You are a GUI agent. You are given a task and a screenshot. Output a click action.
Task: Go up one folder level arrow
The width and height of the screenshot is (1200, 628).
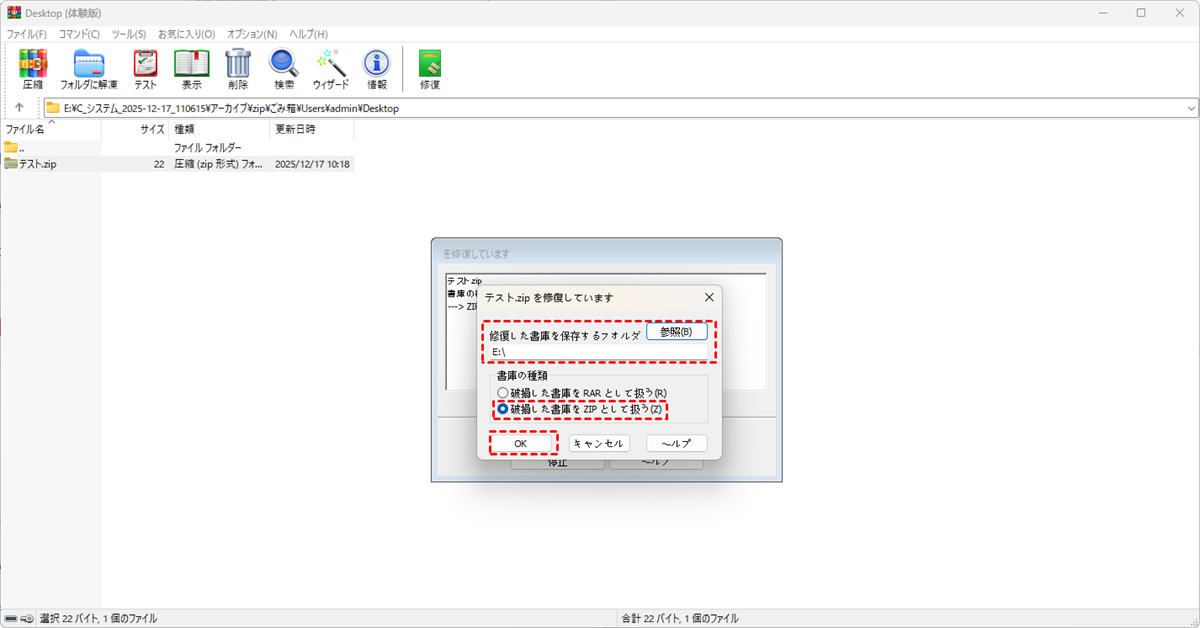(19, 108)
